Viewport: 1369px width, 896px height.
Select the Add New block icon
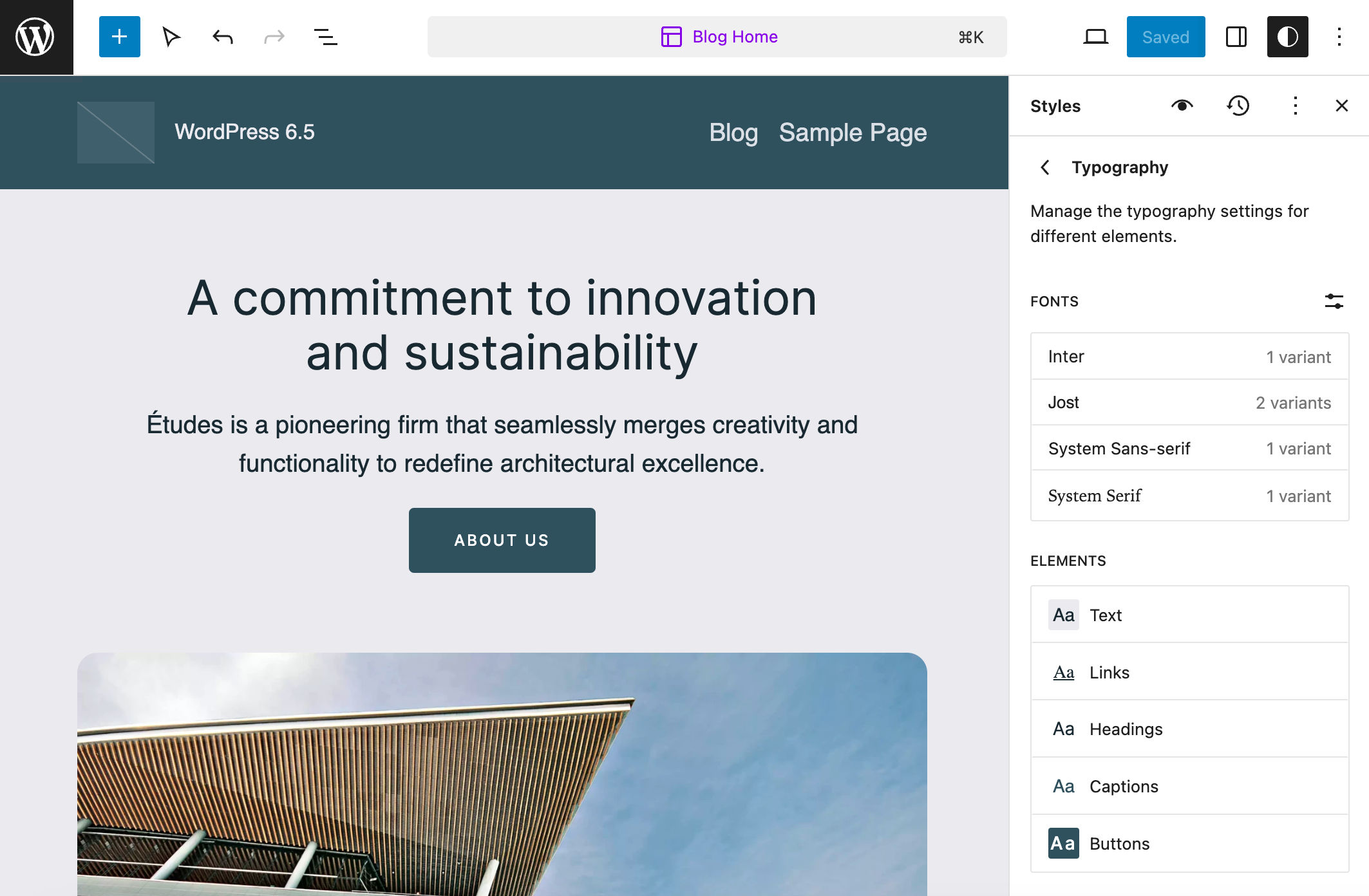coord(119,37)
